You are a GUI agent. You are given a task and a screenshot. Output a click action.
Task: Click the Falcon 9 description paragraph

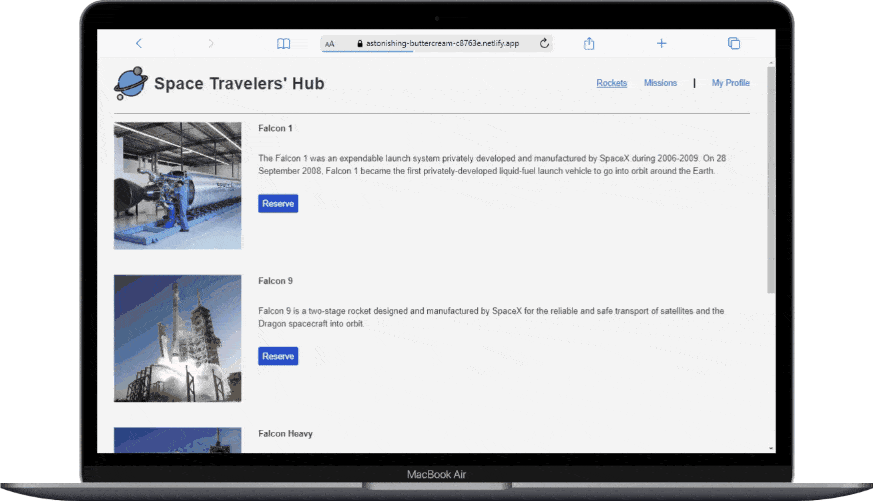491,317
